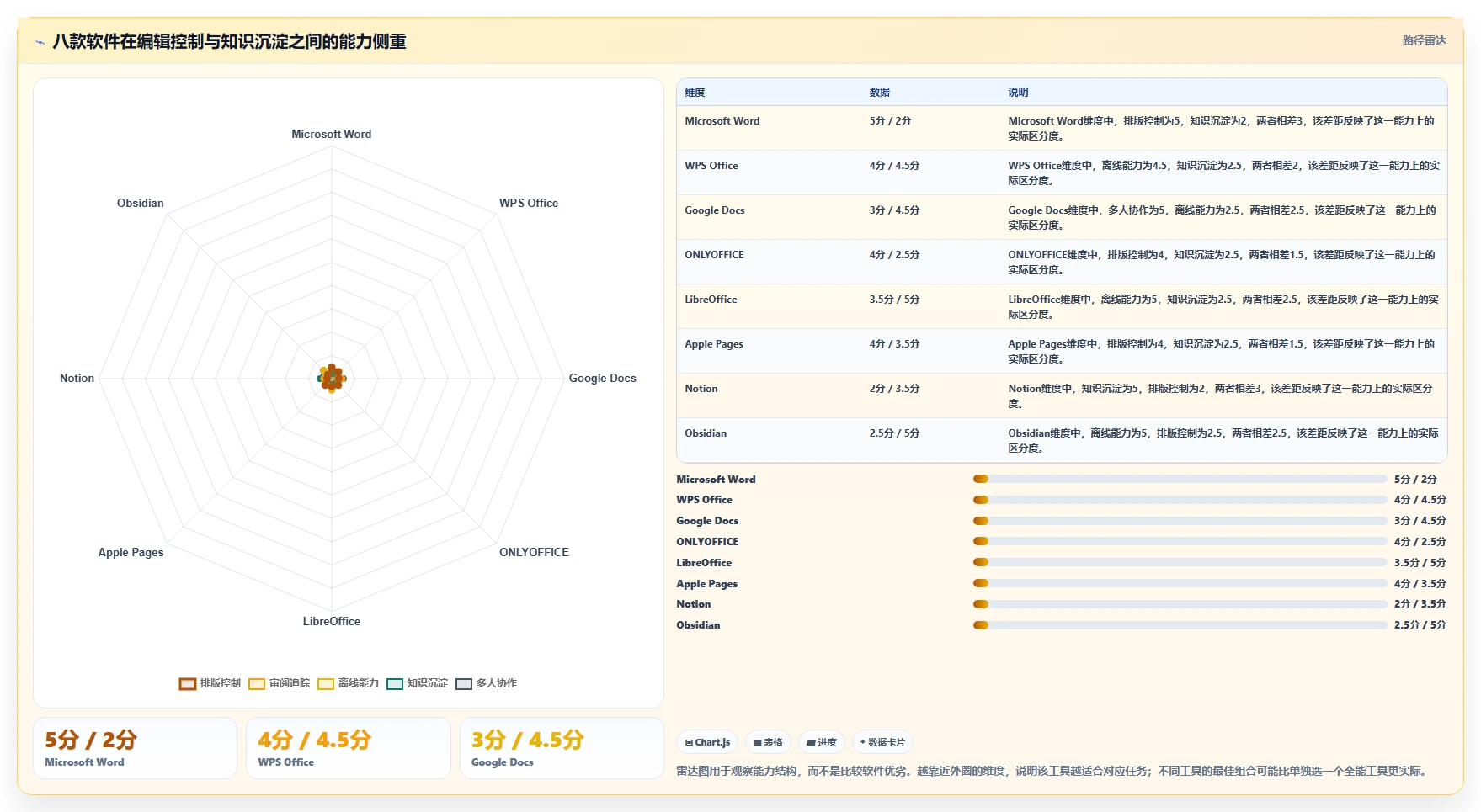Click the Notion axis label on radar
This screenshot has width=1481, height=812.
pyautogui.click(x=77, y=378)
